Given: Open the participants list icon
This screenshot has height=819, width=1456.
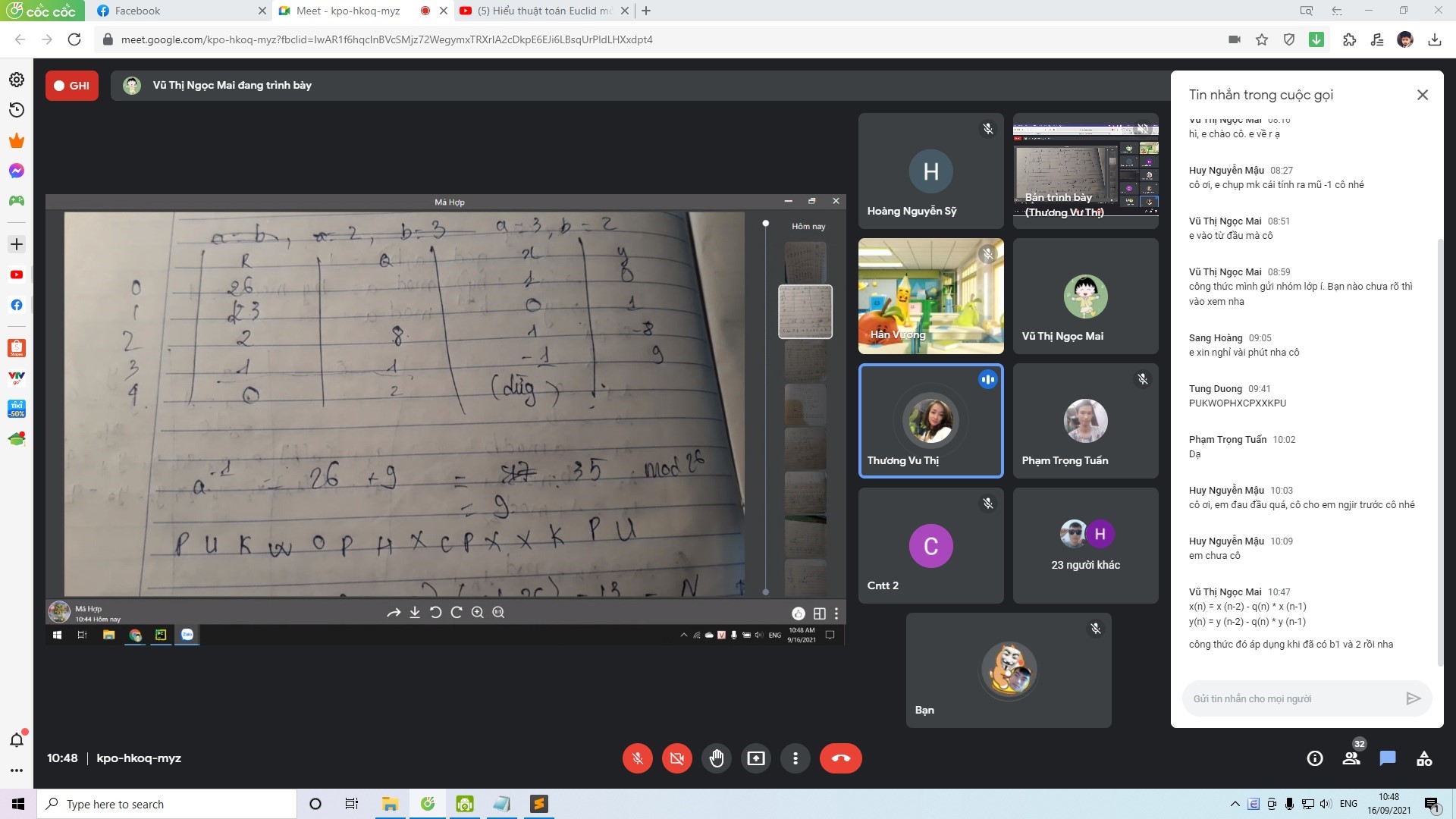Looking at the screenshot, I should point(1351,758).
